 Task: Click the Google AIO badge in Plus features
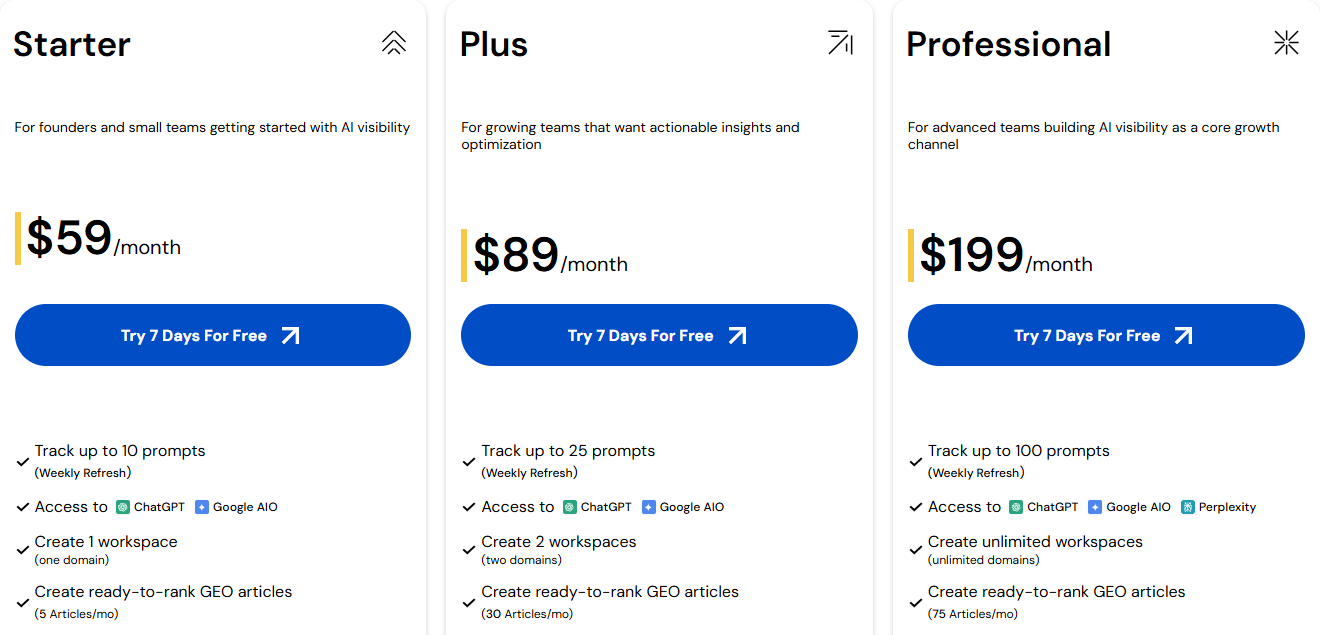[x=684, y=507]
